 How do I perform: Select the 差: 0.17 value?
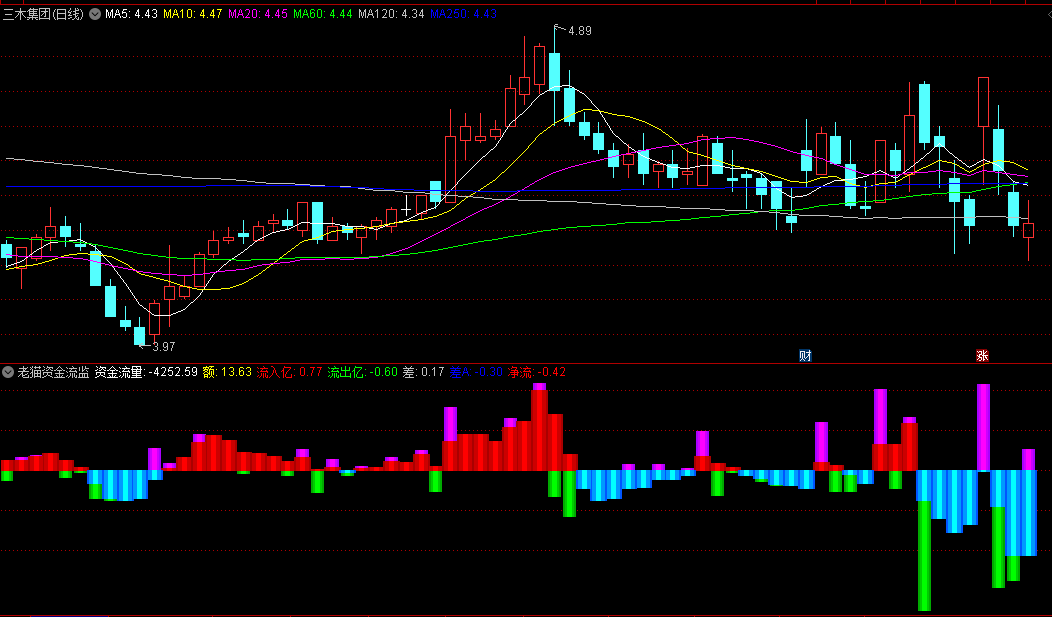point(423,372)
